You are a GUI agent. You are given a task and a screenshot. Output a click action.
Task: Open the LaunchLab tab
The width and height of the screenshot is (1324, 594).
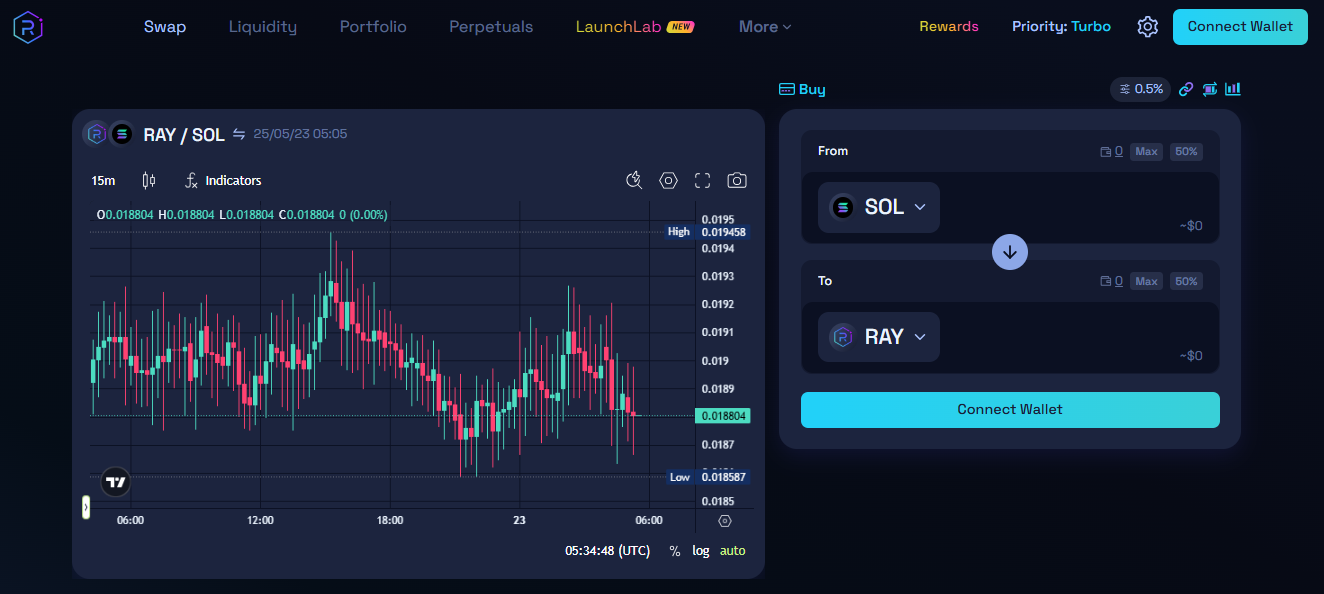635,27
